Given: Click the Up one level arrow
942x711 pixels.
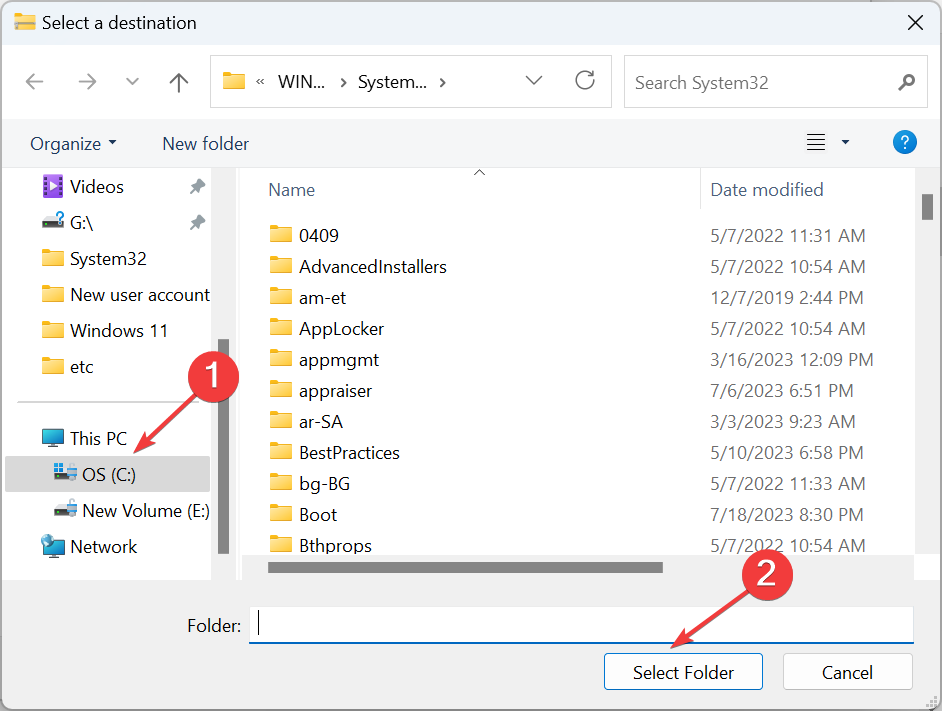Looking at the screenshot, I should (178, 81).
